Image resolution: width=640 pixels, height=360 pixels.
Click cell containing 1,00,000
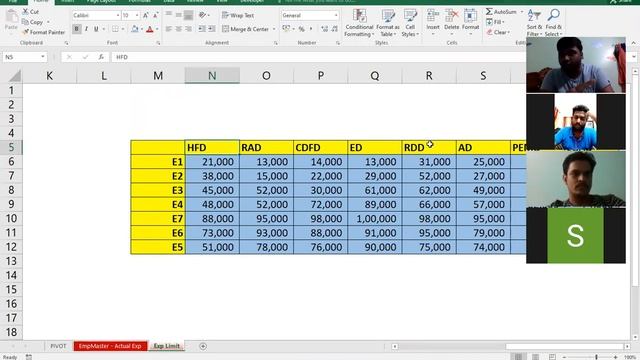[x=374, y=218]
